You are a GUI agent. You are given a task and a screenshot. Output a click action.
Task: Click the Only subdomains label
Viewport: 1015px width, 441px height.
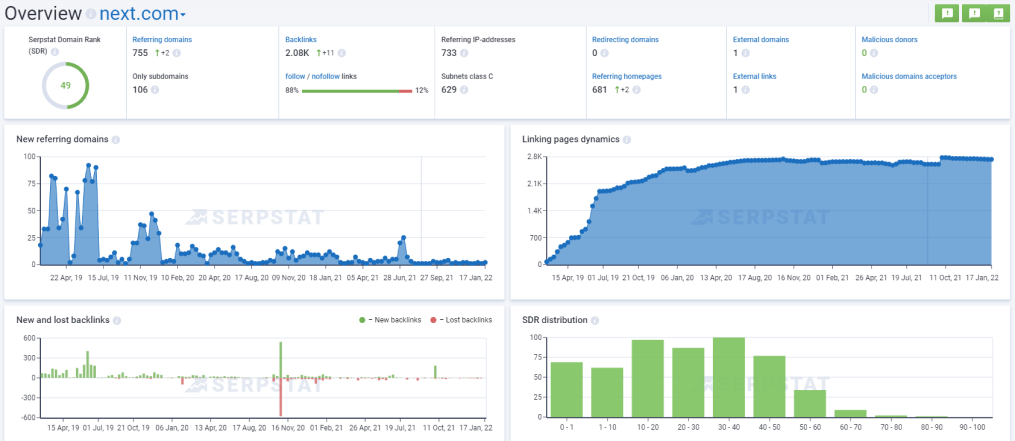[x=161, y=76]
